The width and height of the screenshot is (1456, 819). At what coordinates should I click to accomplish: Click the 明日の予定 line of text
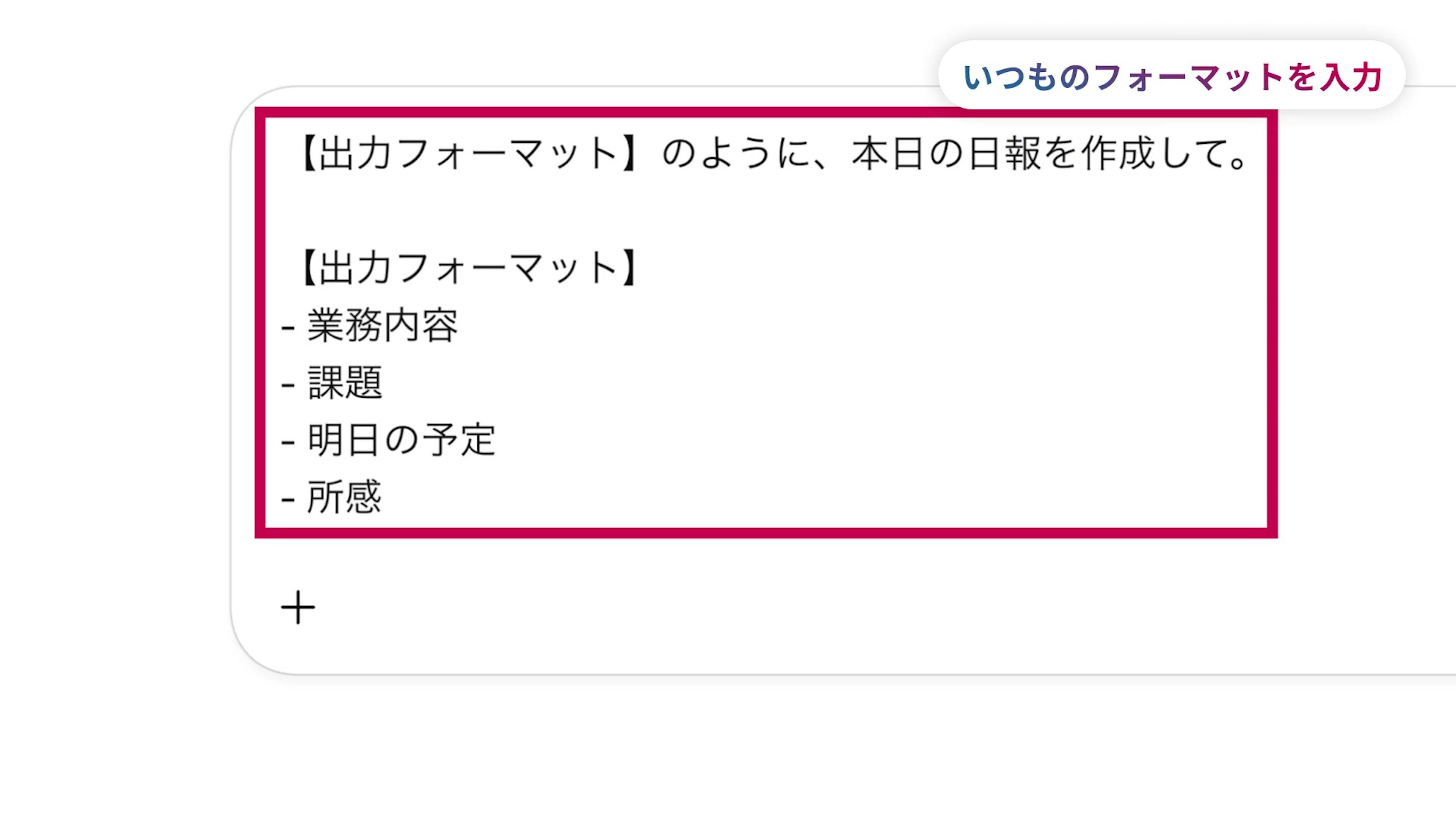click(401, 440)
